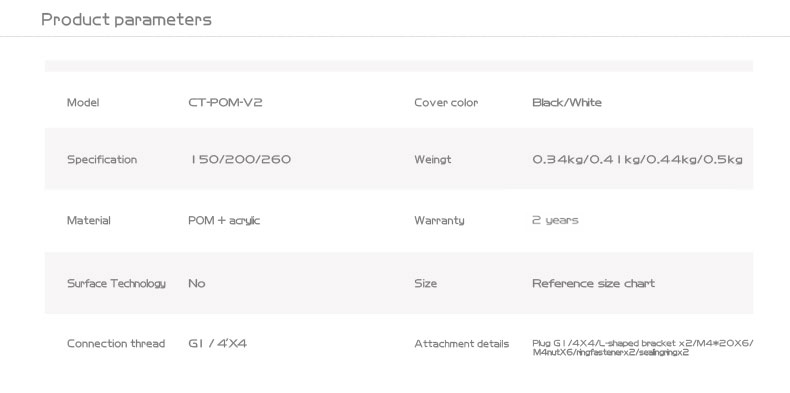
Task: Click the 2 years warranty value
Action: coord(555,220)
